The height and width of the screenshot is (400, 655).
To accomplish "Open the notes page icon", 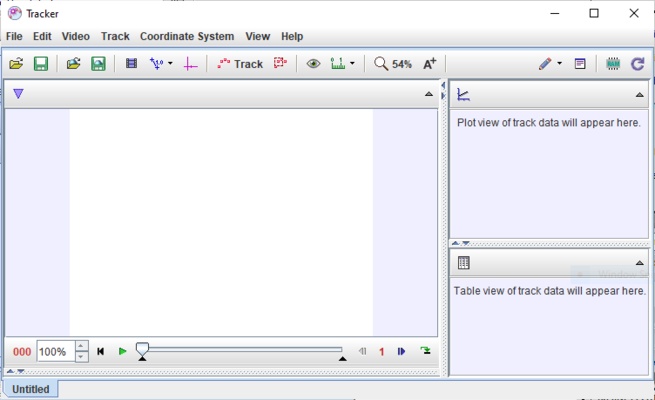I will [580, 63].
